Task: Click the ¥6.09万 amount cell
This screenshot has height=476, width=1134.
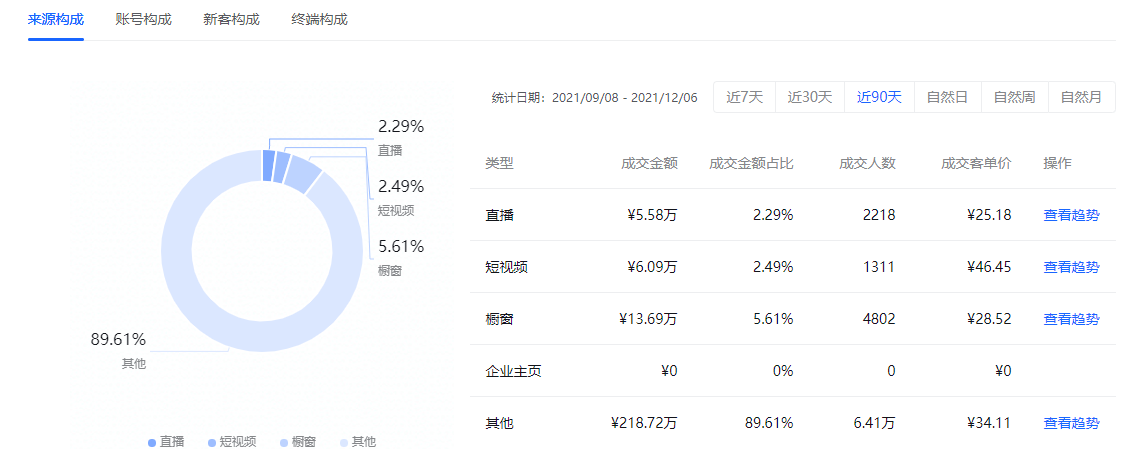Action: pos(652,267)
